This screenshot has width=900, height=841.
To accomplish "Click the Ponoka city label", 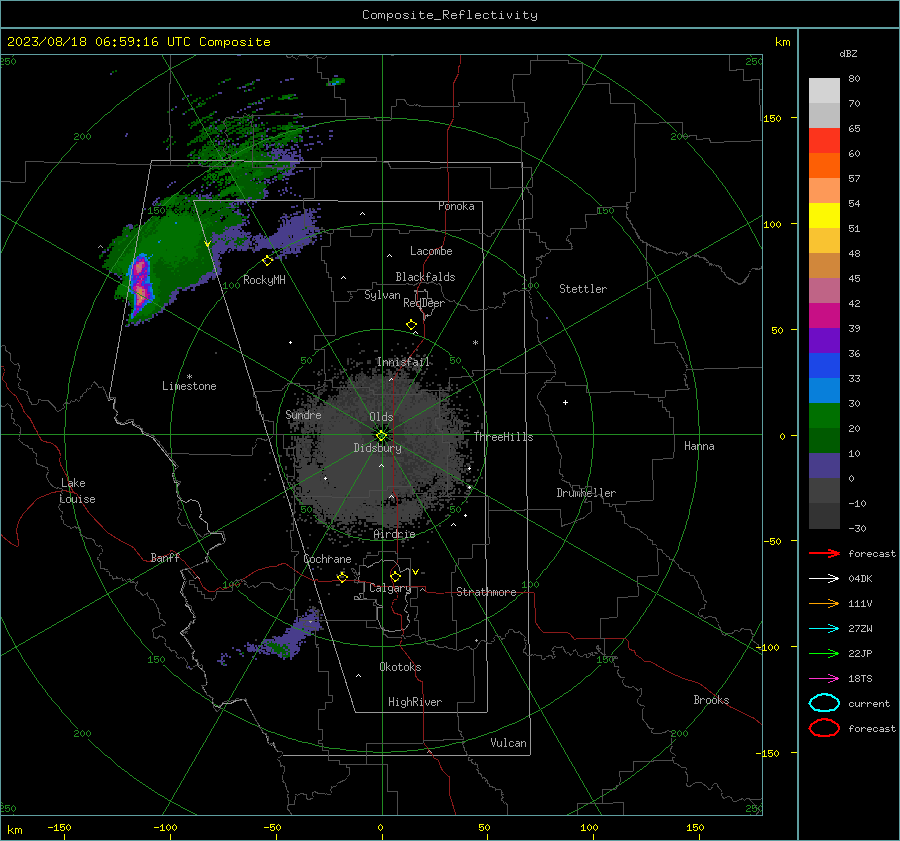I will point(456,206).
